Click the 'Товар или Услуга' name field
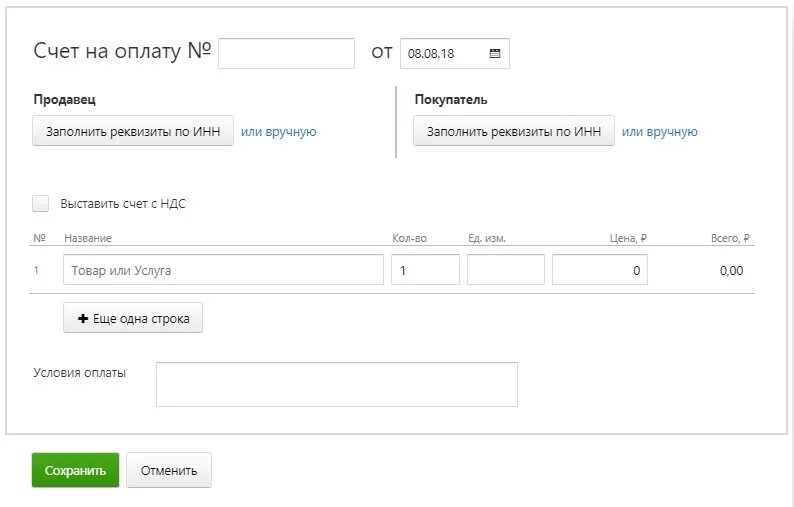Viewport: 794px width, 507px height. click(x=223, y=270)
